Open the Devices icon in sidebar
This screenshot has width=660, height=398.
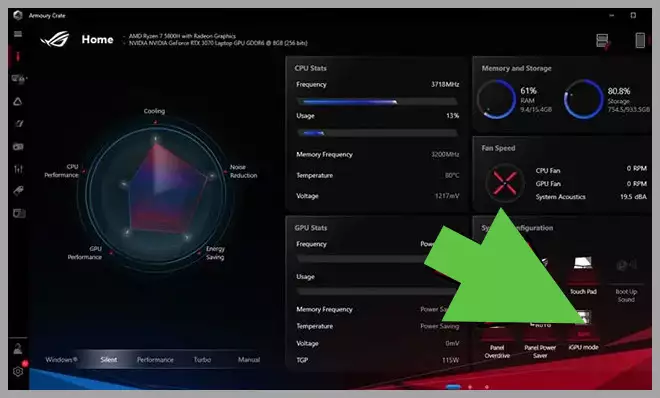pos(19,79)
